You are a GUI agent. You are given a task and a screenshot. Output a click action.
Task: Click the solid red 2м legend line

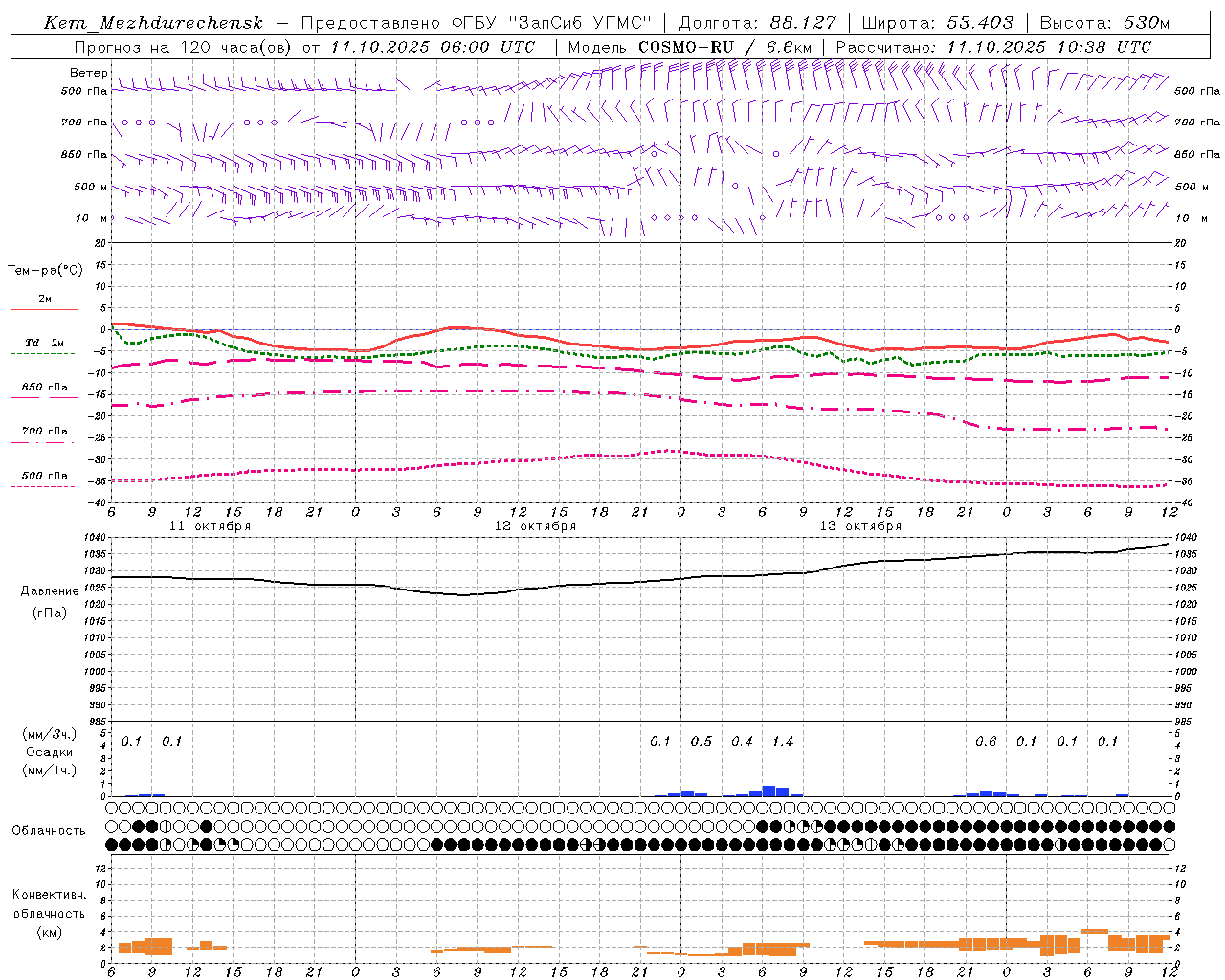44,309
